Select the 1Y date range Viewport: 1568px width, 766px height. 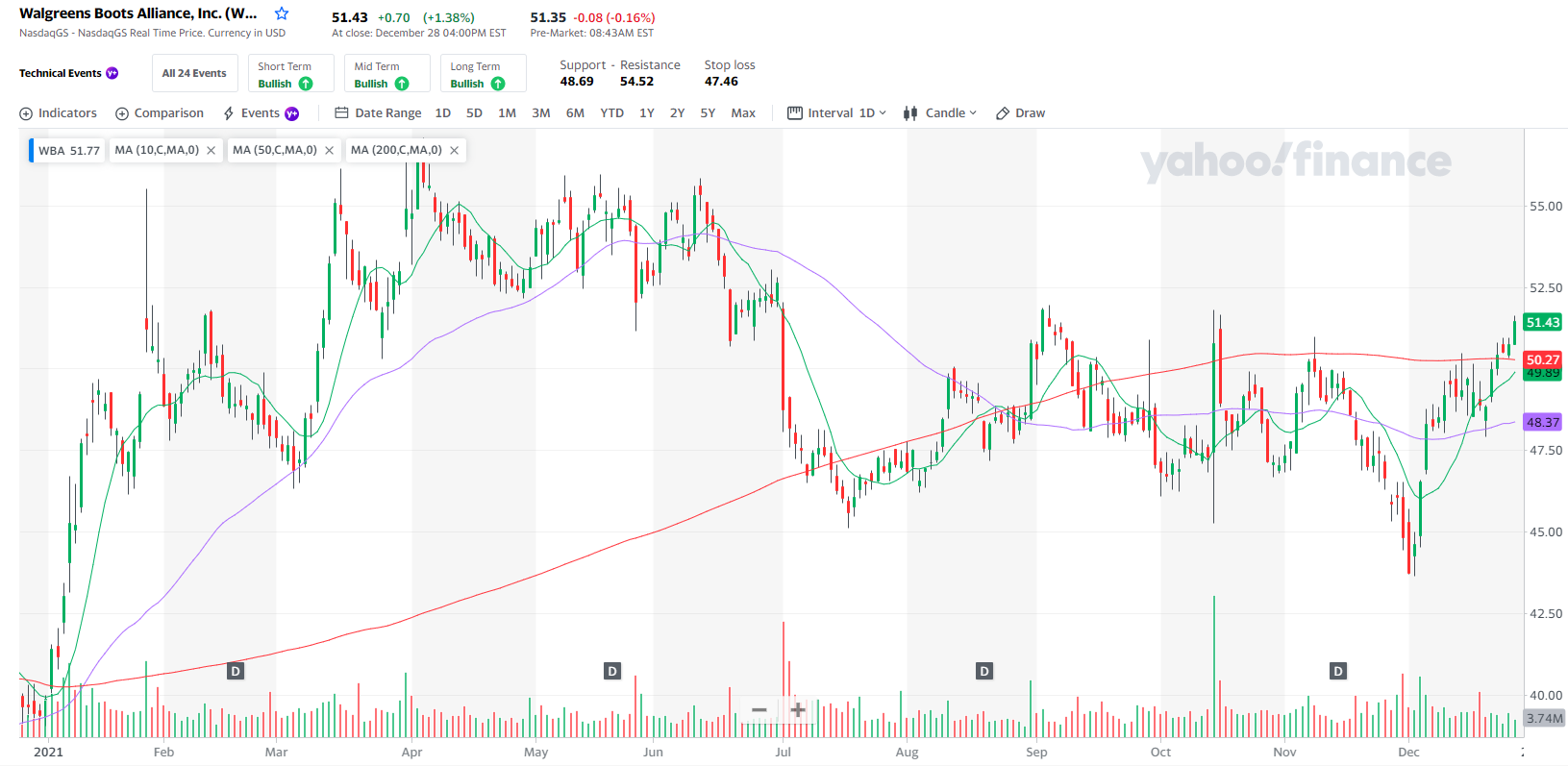[x=647, y=113]
